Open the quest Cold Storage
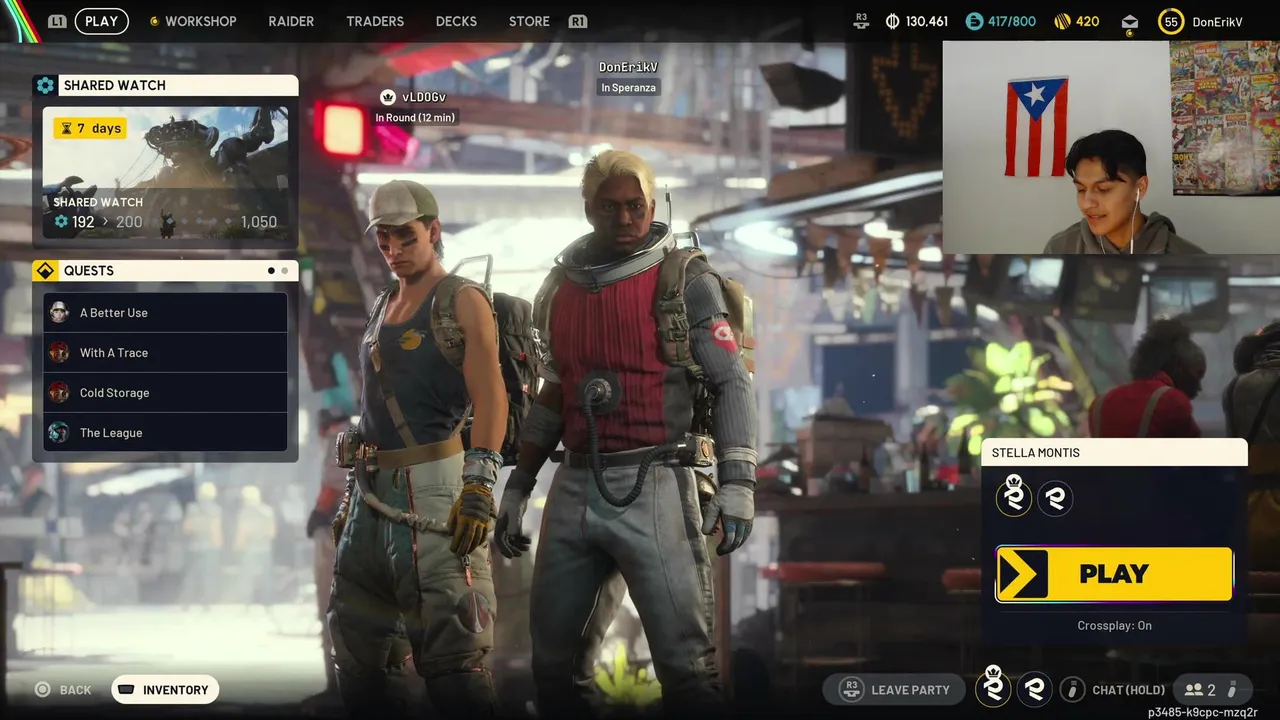 pos(166,393)
